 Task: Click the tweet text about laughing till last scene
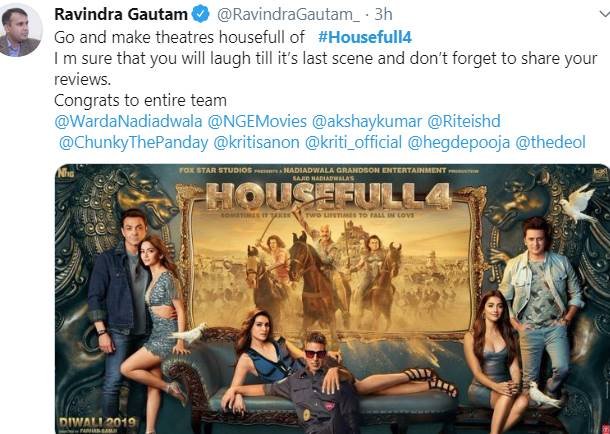coord(326,69)
